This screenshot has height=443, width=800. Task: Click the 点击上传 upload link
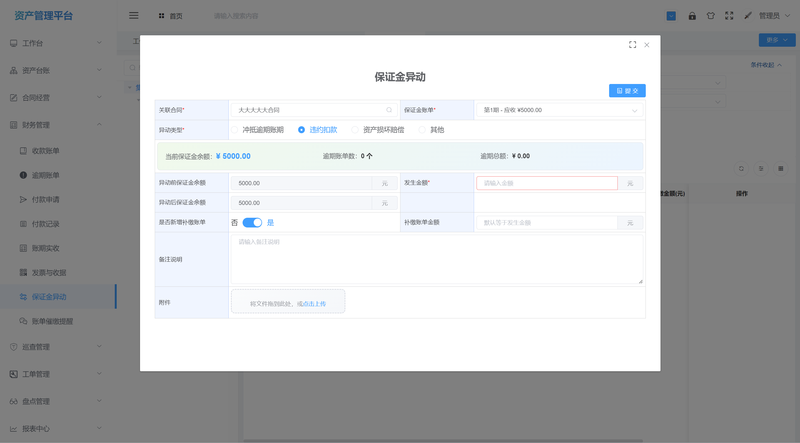pyautogui.click(x=314, y=304)
